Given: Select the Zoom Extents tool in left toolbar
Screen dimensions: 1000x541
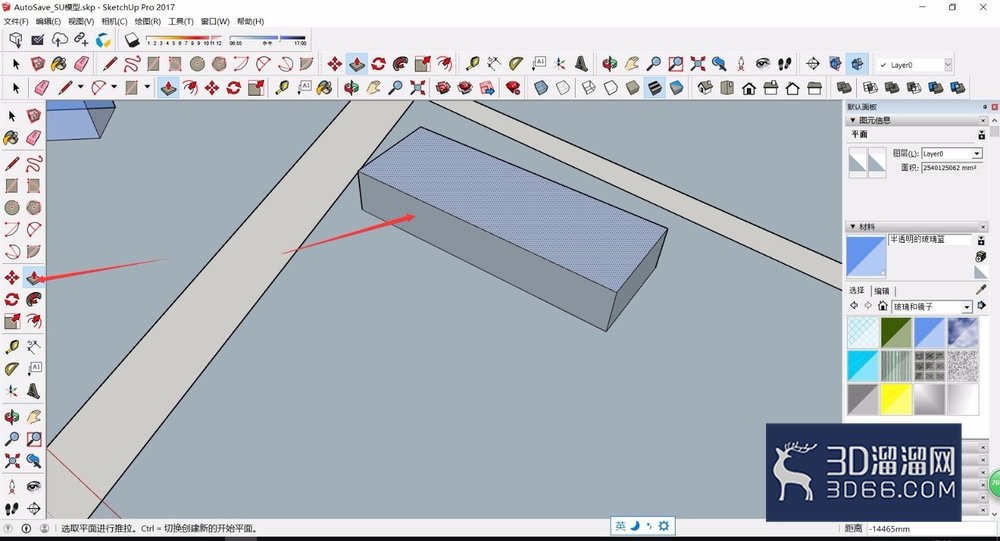Looking at the screenshot, I should click(x=11, y=460).
